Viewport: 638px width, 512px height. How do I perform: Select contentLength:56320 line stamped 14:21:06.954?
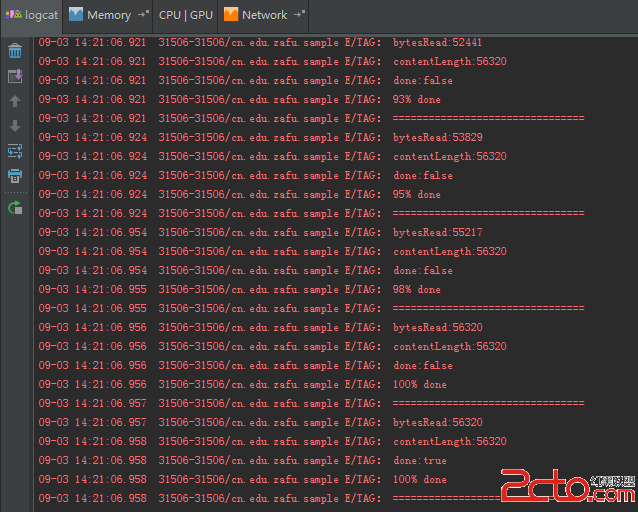coord(273,252)
